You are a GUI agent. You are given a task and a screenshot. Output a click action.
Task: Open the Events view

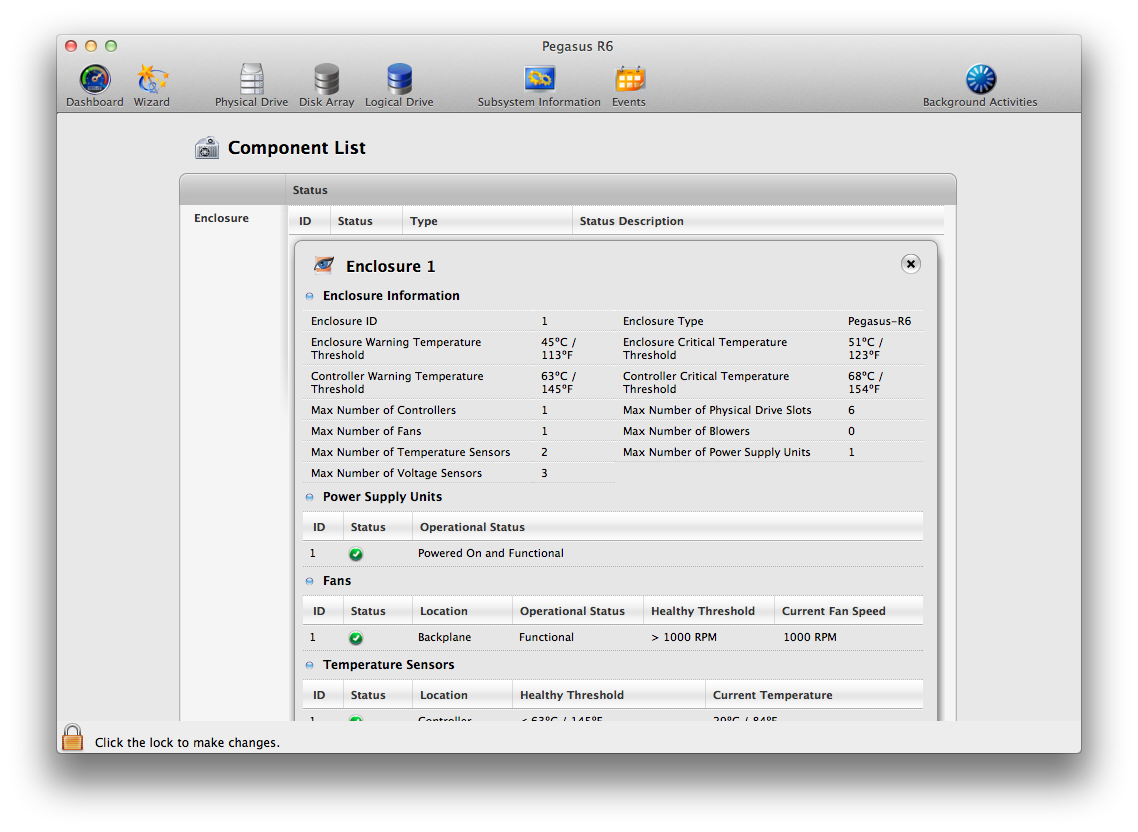[x=629, y=86]
